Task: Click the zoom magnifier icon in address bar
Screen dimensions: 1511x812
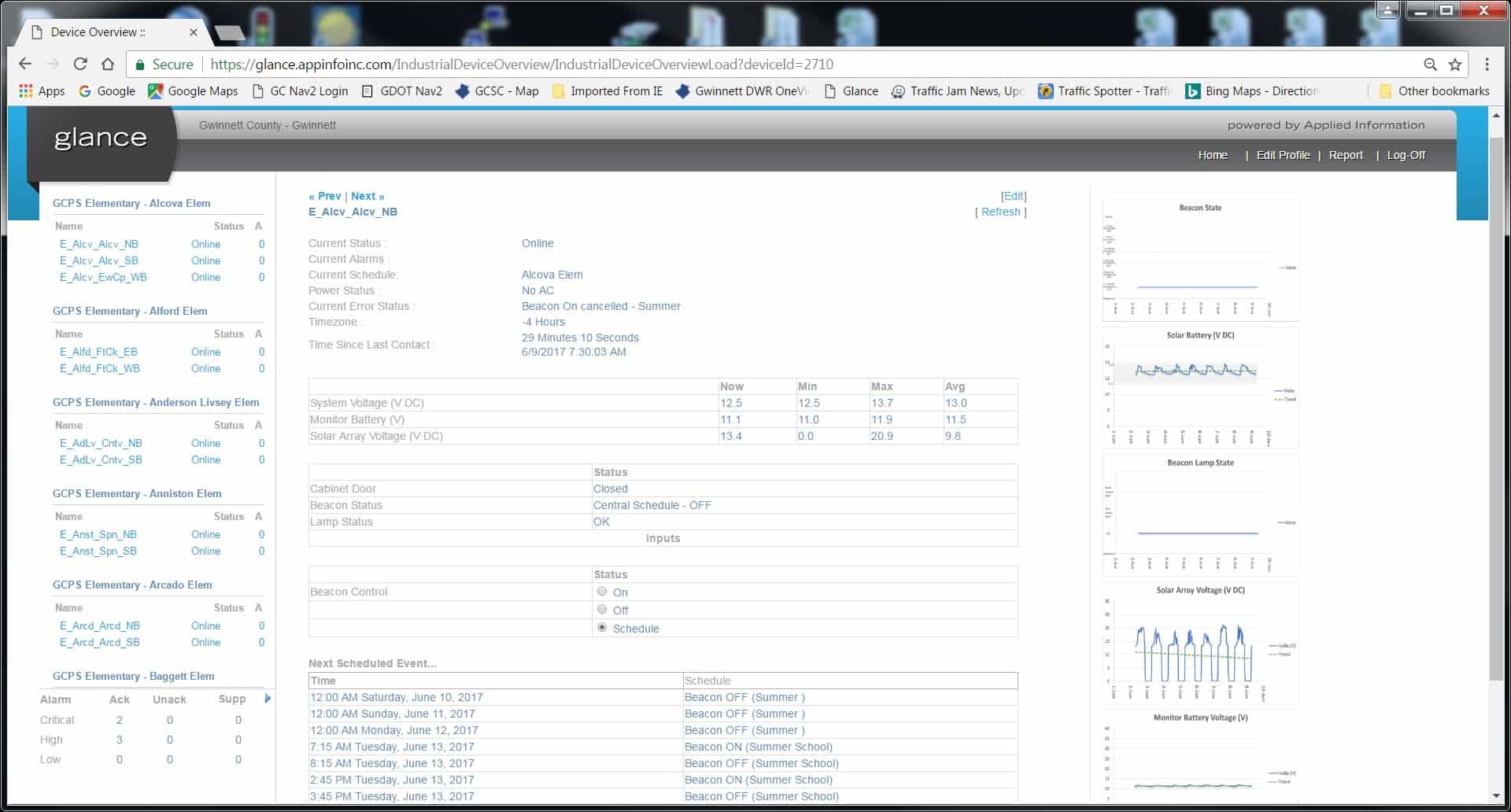Action: [1430, 65]
